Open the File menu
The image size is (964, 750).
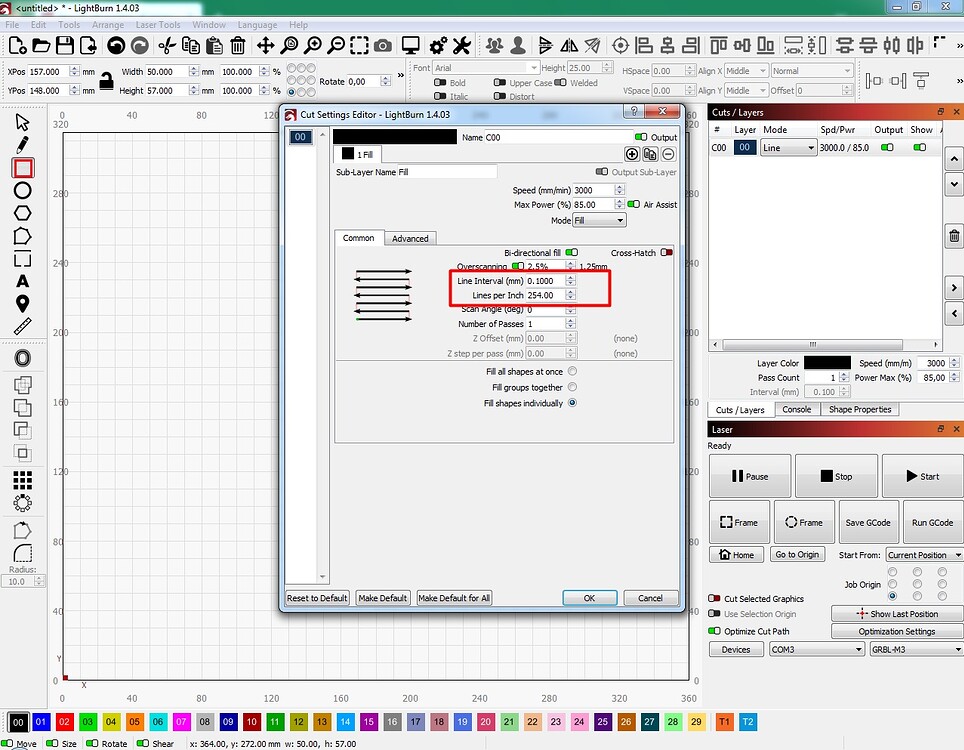coord(12,25)
